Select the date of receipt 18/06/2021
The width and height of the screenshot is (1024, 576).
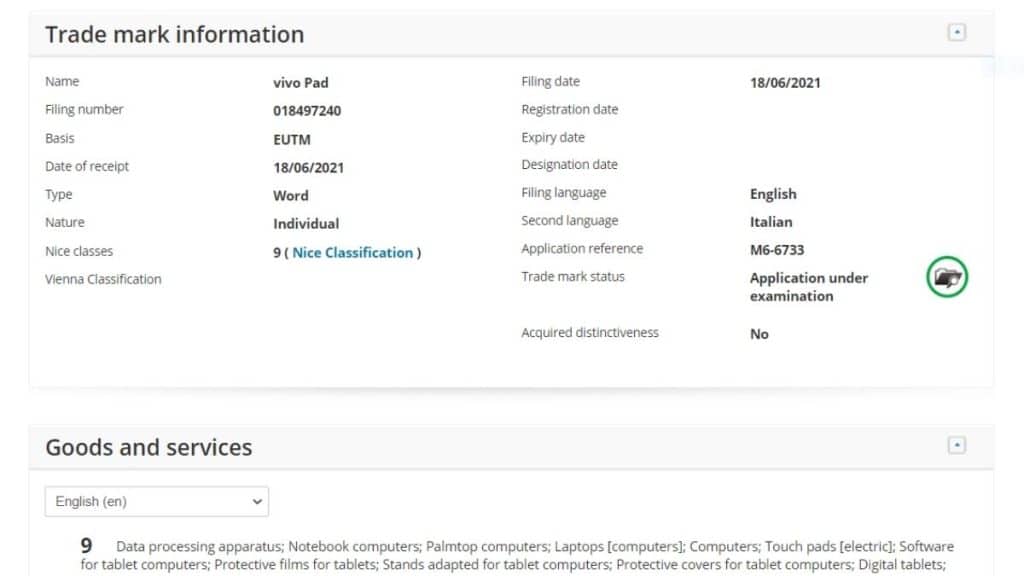(308, 168)
